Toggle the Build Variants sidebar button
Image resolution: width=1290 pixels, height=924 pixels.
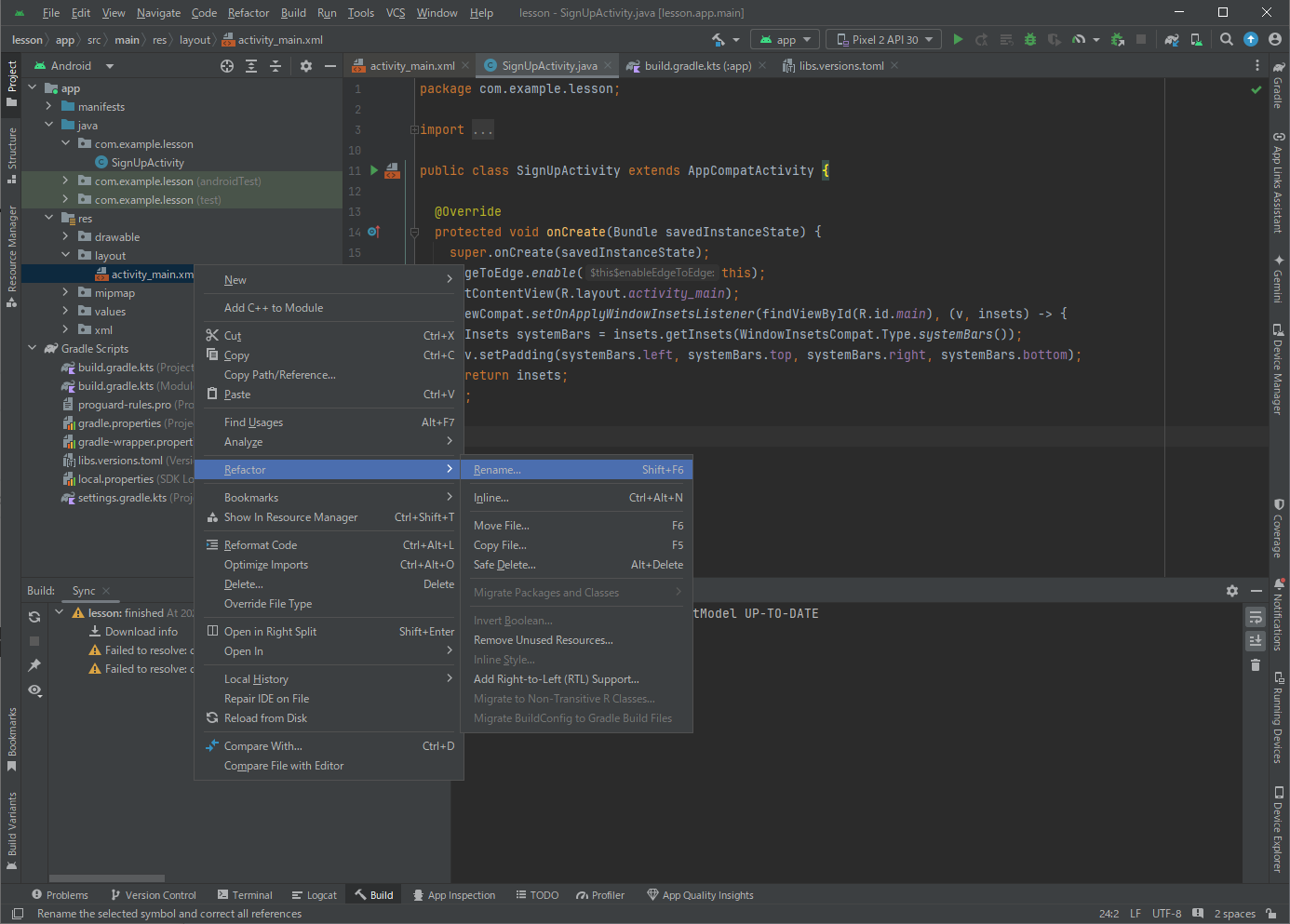11,830
